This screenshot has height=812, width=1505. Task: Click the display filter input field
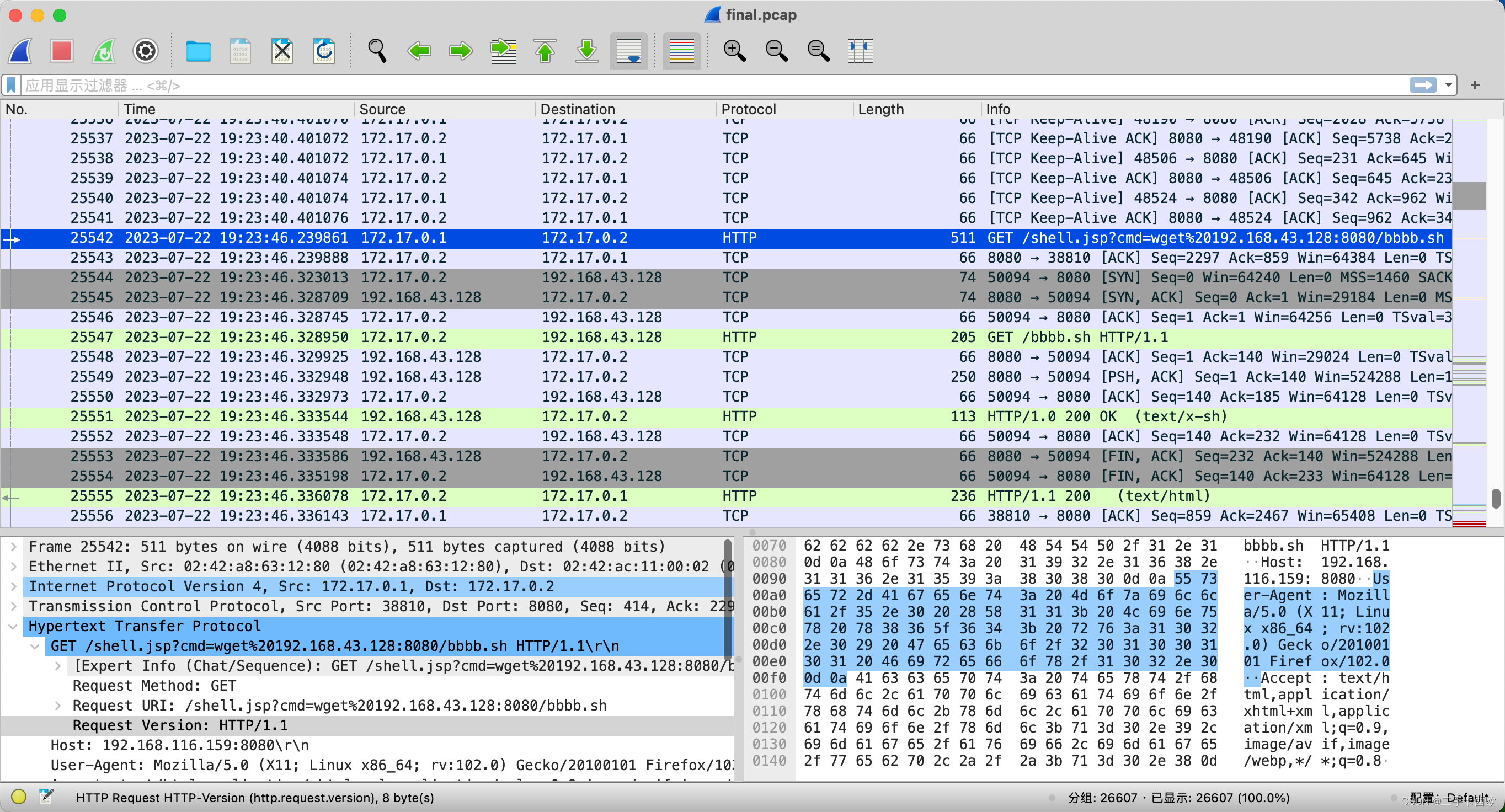[701, 86]
